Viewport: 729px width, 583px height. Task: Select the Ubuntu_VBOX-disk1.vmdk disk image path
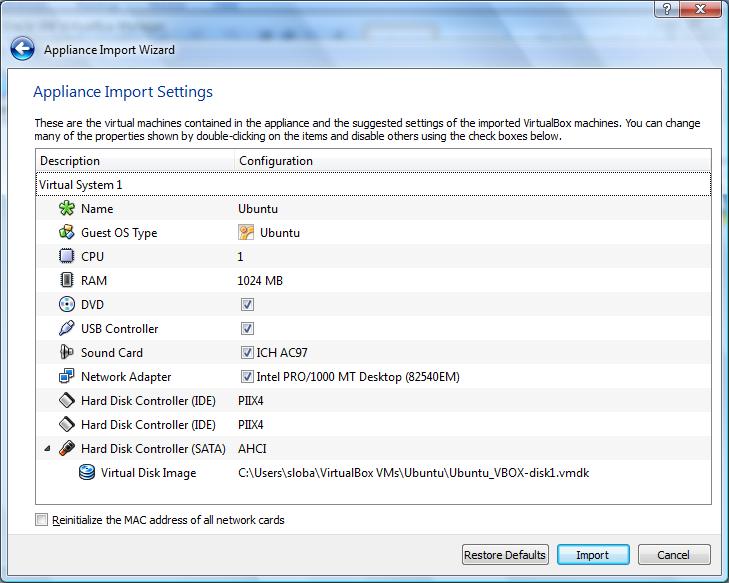click(413, 473)
